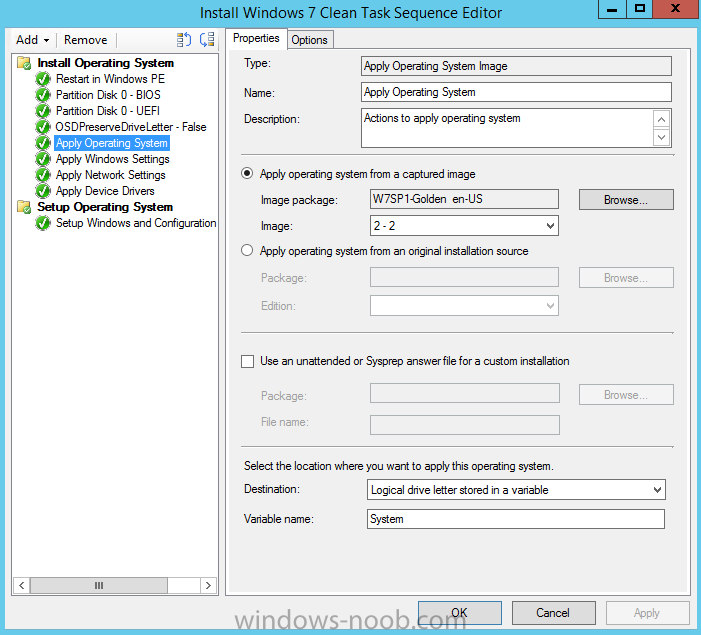This screenshot has height=635, width=701.
Task: Click the folder icon of Setup Operating System group
Action: [x=24, y=207]
